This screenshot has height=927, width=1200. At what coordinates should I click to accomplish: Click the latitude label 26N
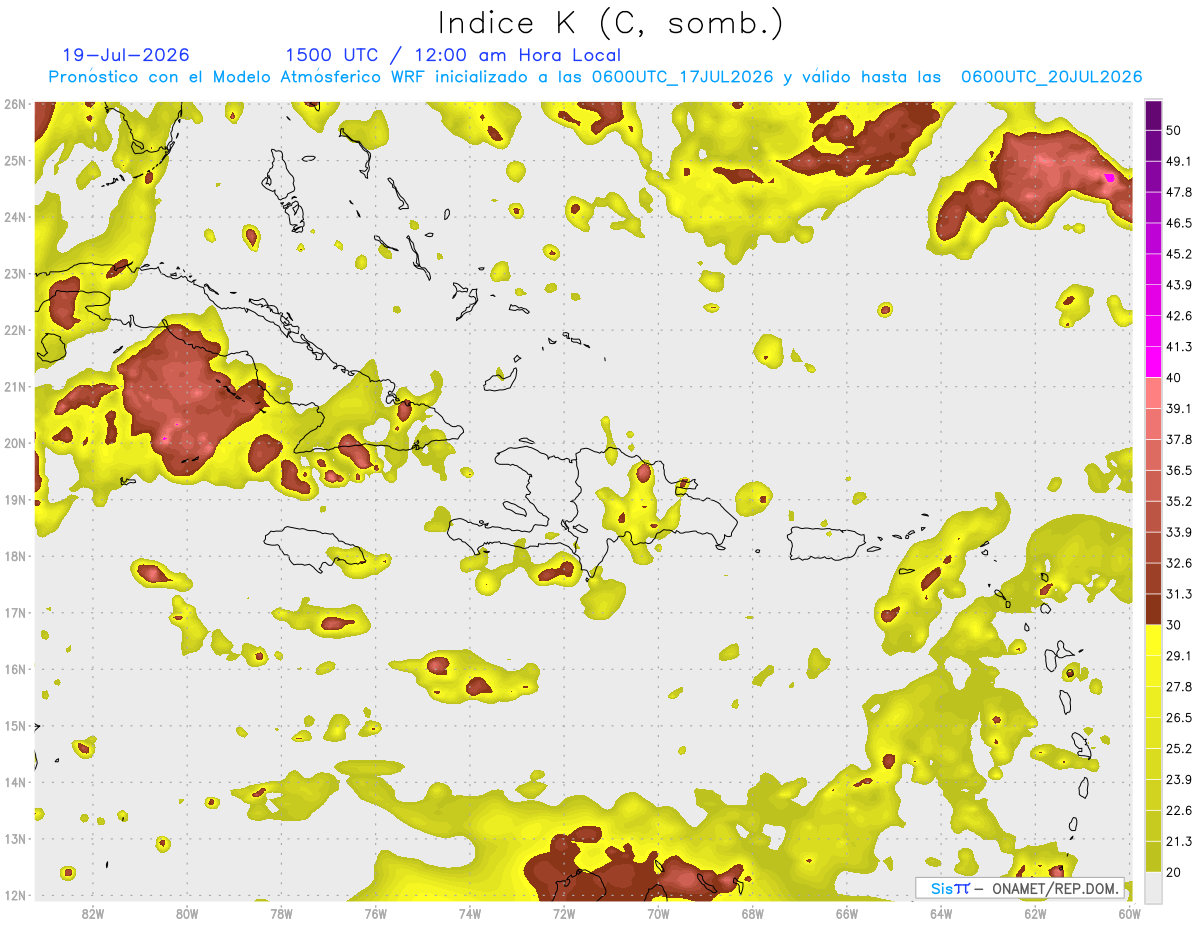tap(15, 104)
